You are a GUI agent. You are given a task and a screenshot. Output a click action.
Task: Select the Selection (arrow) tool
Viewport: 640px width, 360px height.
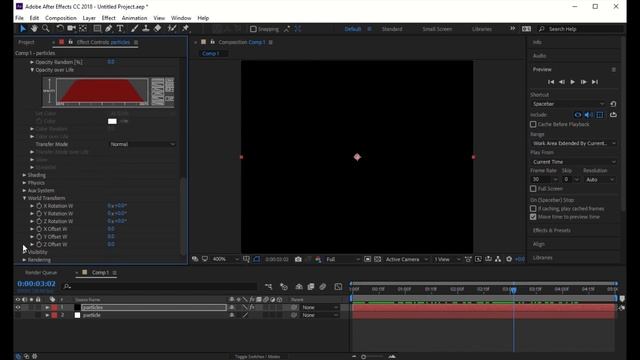22,29
